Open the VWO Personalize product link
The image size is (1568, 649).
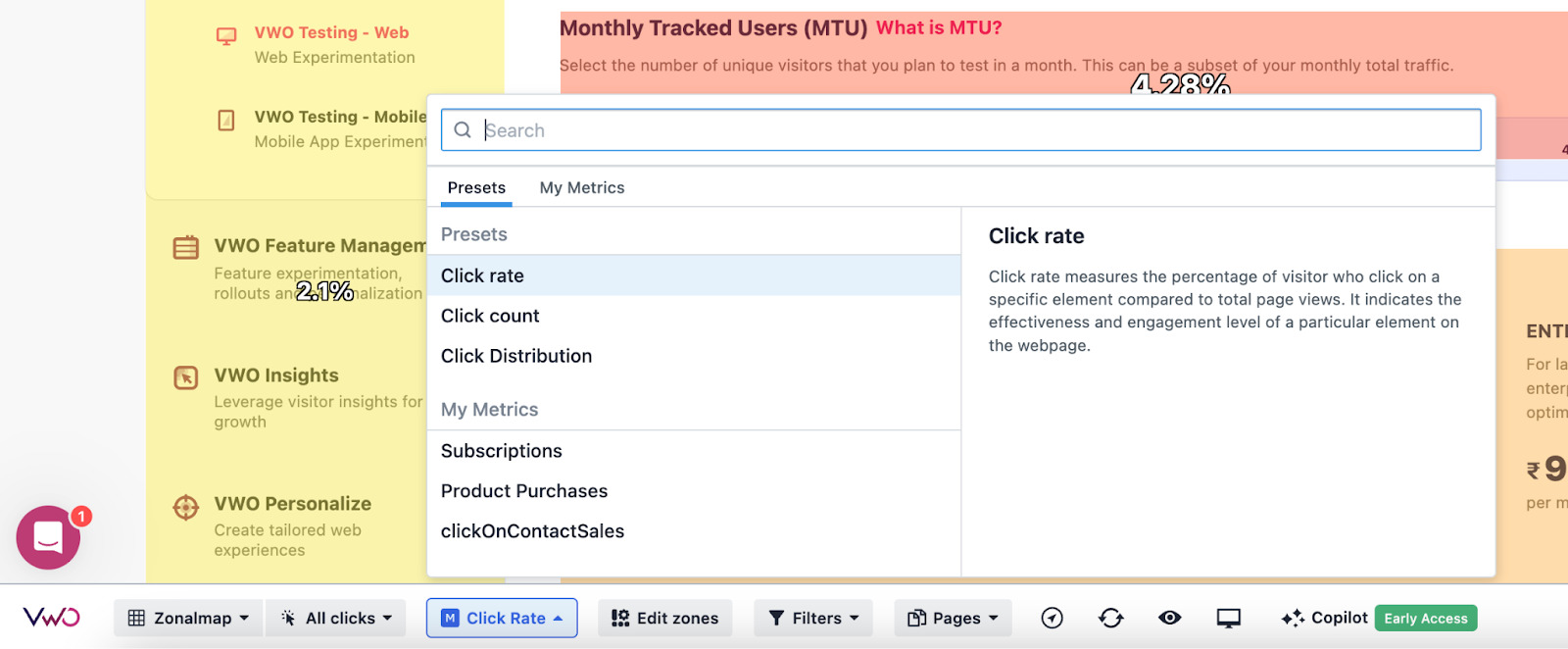click(293, 504)
